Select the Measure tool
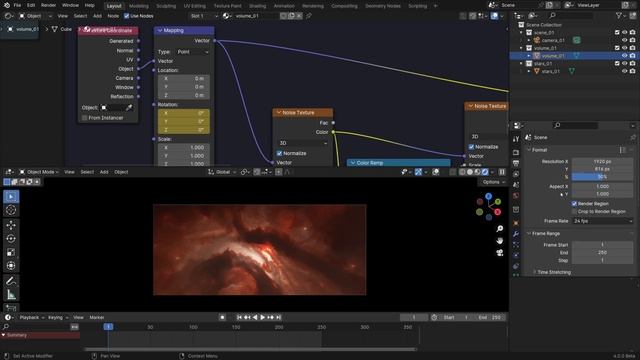This screenshot has width=640, height=360. [x=11, y=294]
